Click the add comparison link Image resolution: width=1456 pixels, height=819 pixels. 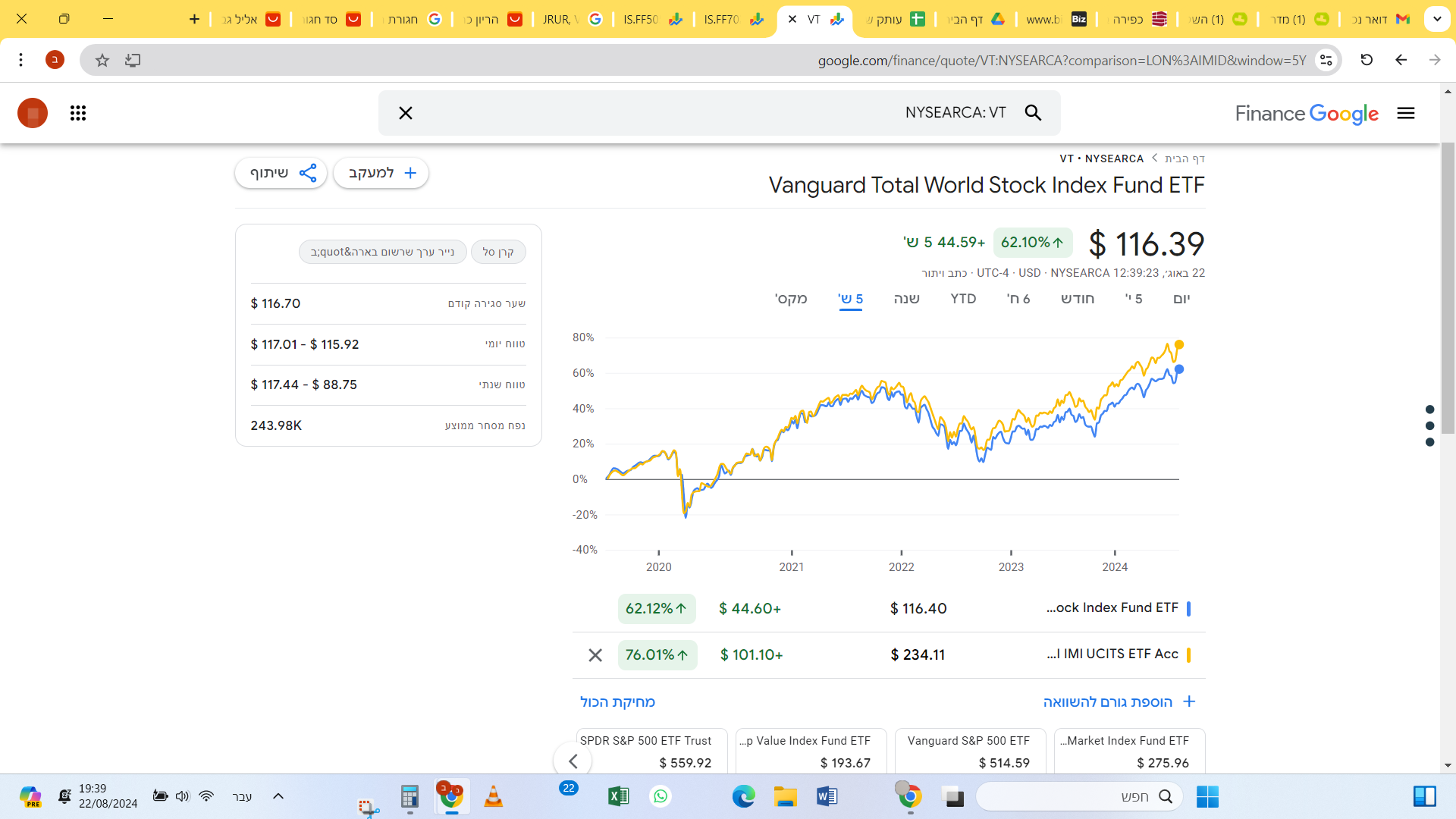click(x=1119, y=702)
